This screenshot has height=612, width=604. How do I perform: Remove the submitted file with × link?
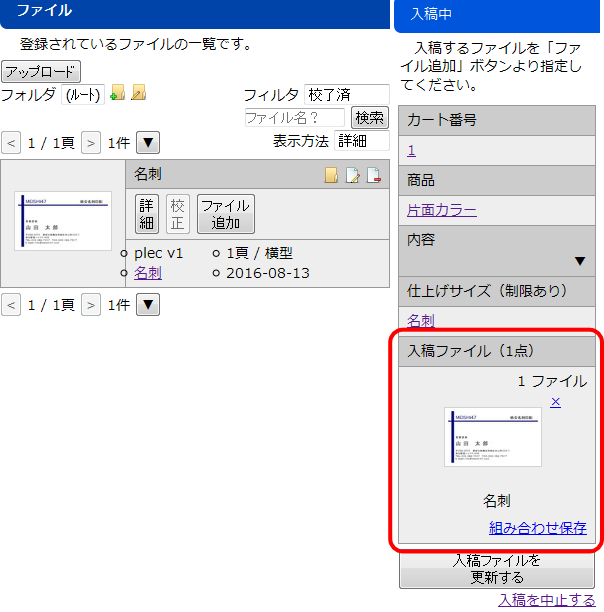pyautogui.click(x=556, y=401)
